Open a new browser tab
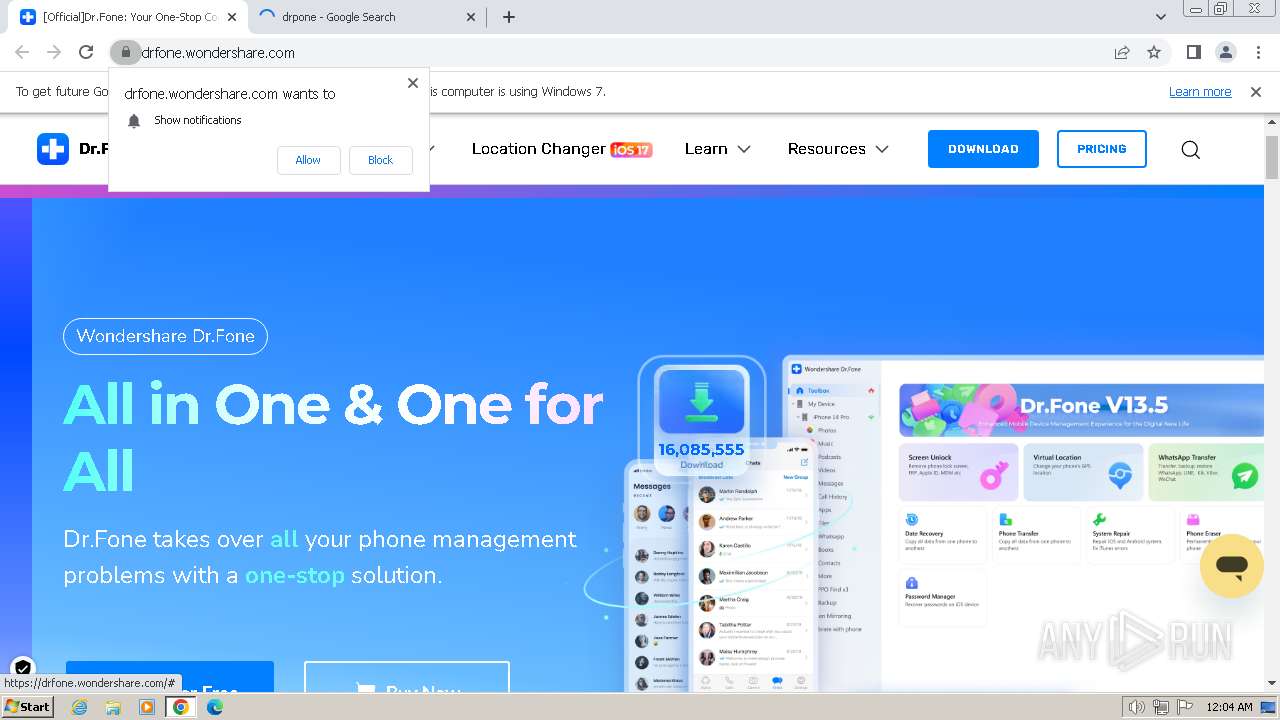 pos(508,17)
